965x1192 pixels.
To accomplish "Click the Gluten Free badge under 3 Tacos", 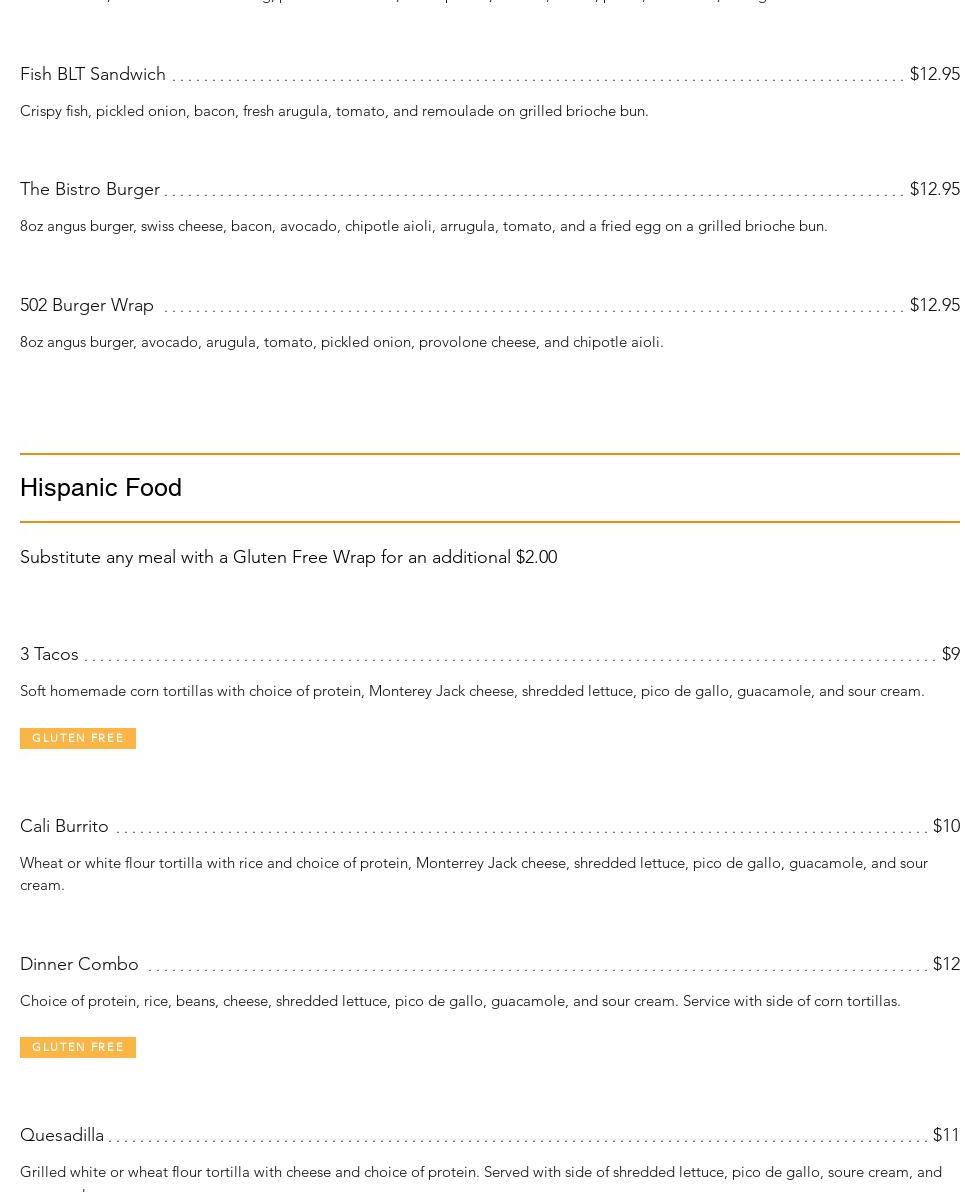I will click(x=78, y=738).
